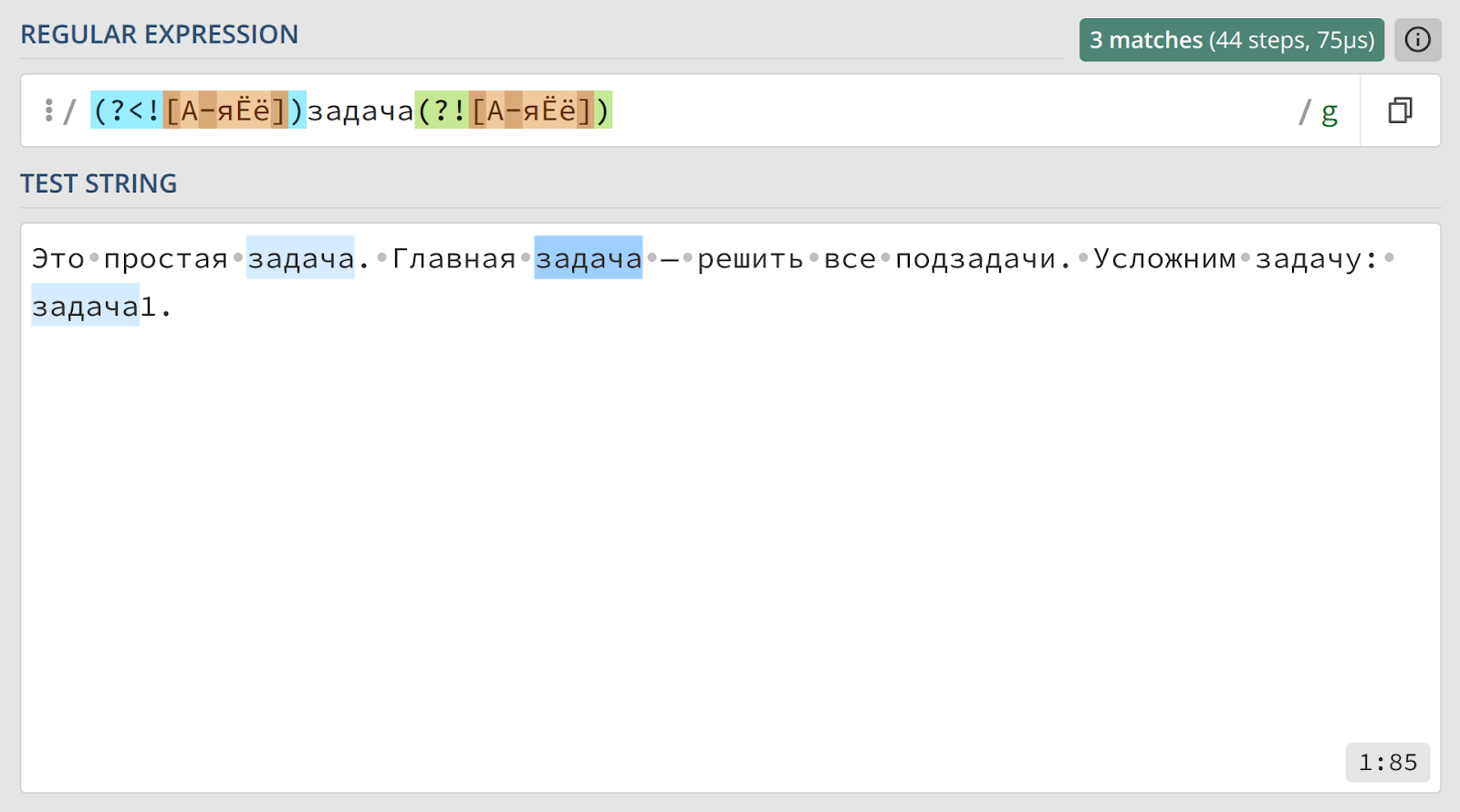This screenshot has height=812, width=1460.
Task: Open the regex flags selector 'g'
Action: (x=1330, y=112)
